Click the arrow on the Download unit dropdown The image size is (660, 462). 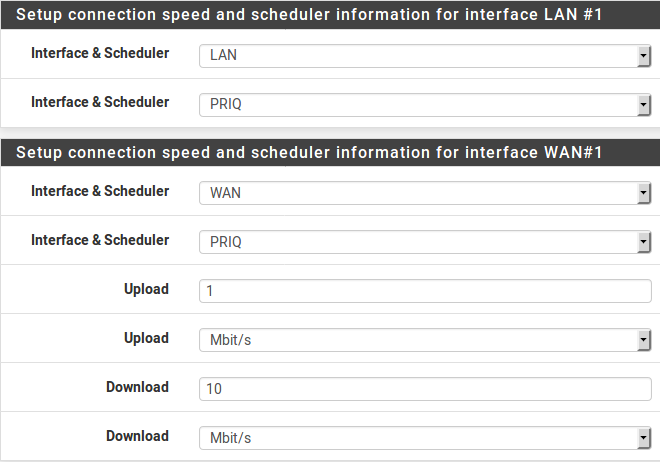[x=644, y=438]
